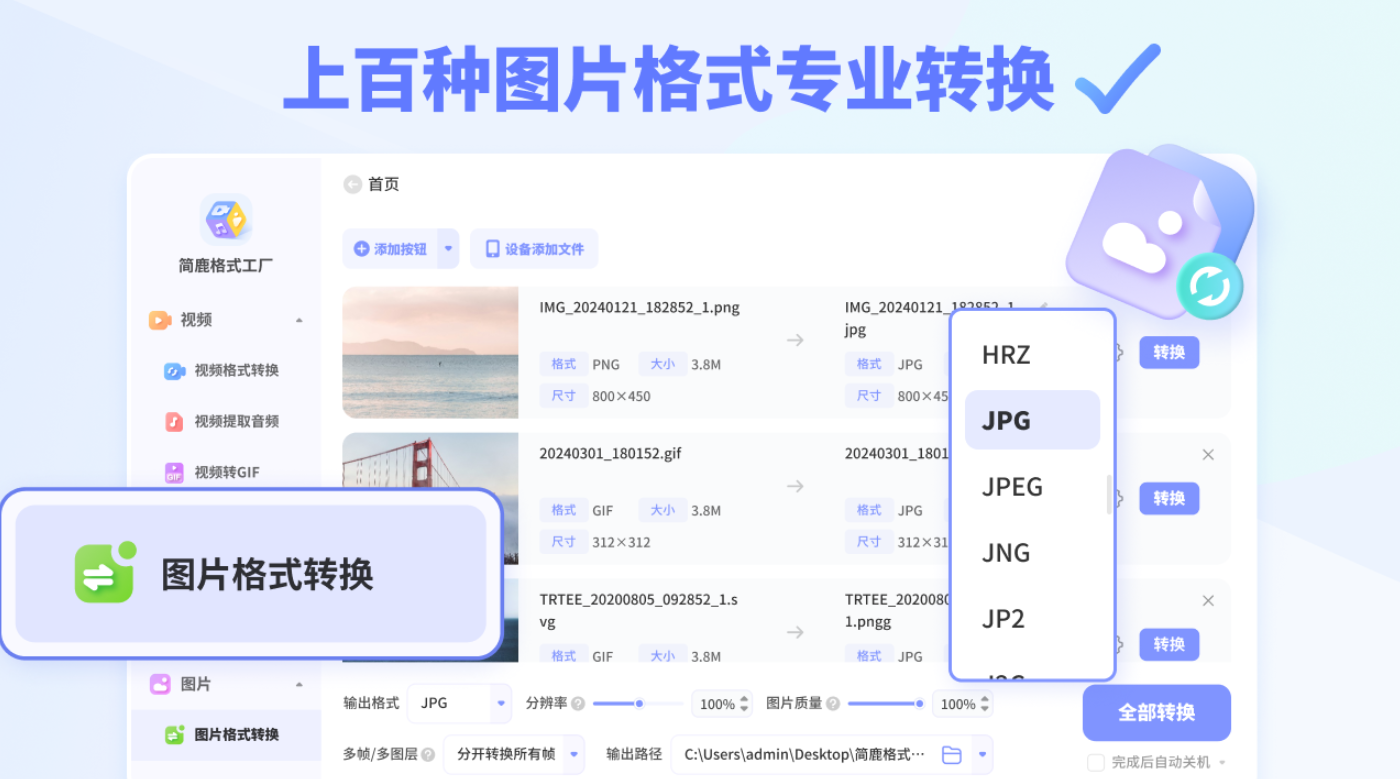Click the 简鹿格式工厂 app logo
The image size is (1400, 779).
click(226, 219)
